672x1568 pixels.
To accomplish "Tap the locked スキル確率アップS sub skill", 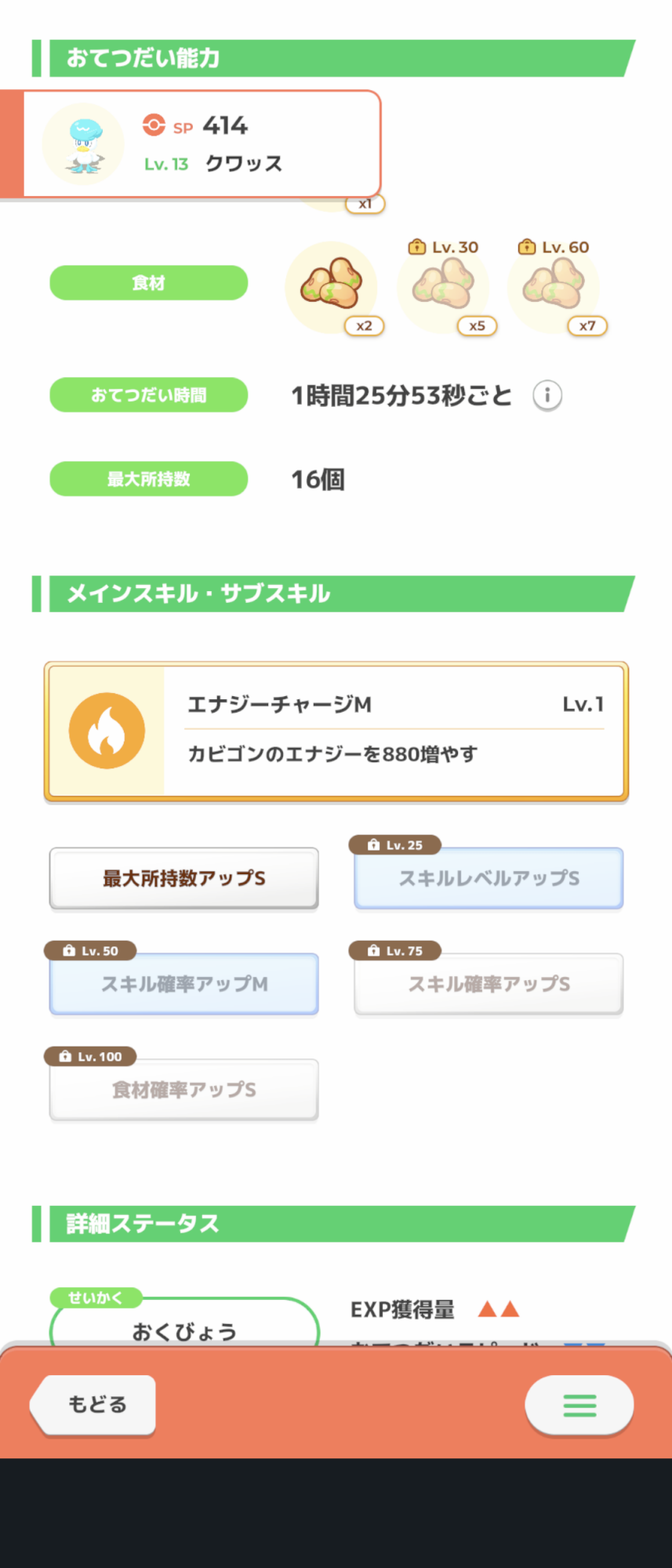I will (x=489, y=984).
